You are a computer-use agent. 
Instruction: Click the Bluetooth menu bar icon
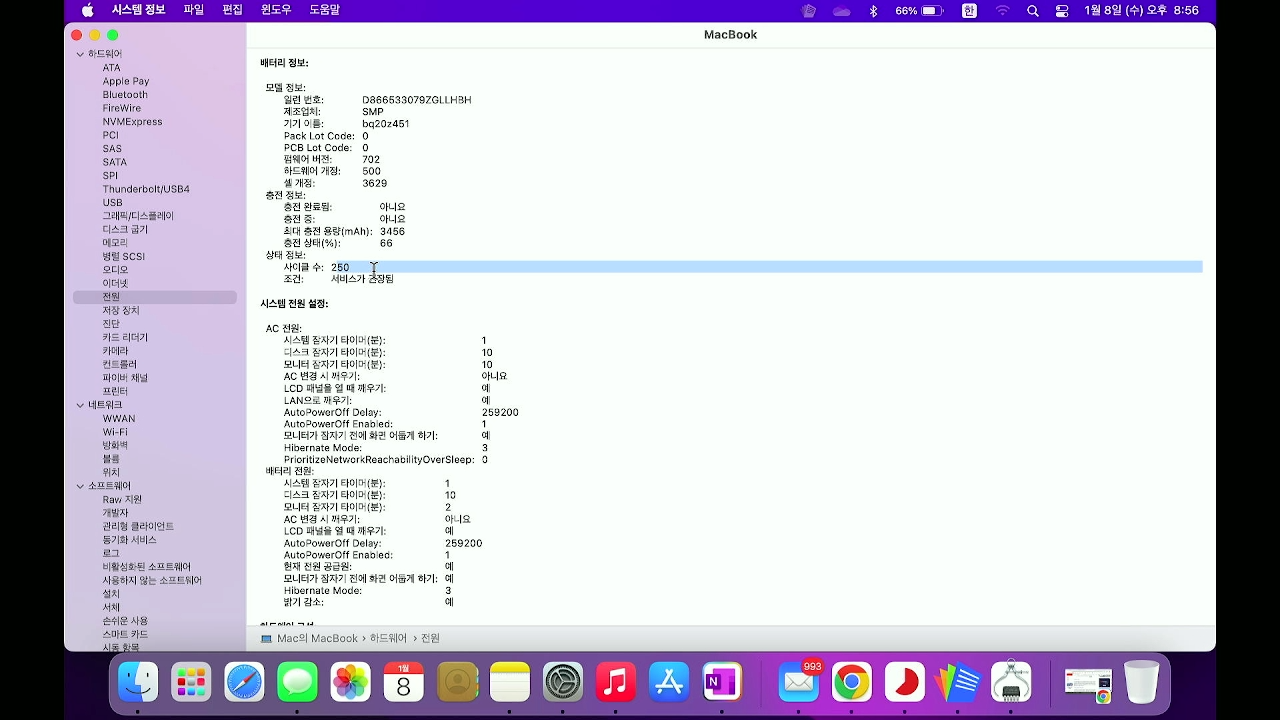(873, 10)
